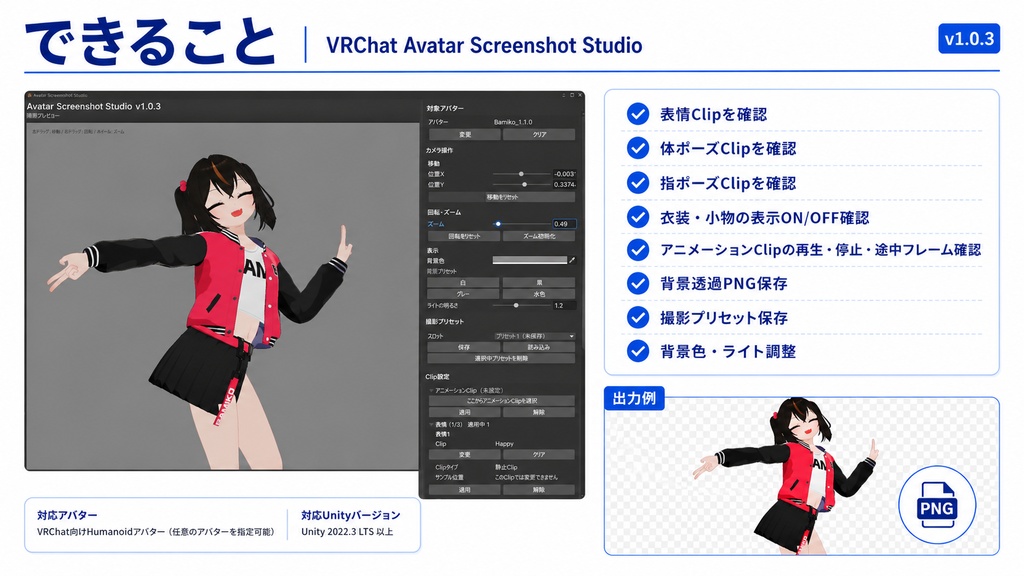
Task: Click the ズーム初期化 button
Action: (539, 236)
